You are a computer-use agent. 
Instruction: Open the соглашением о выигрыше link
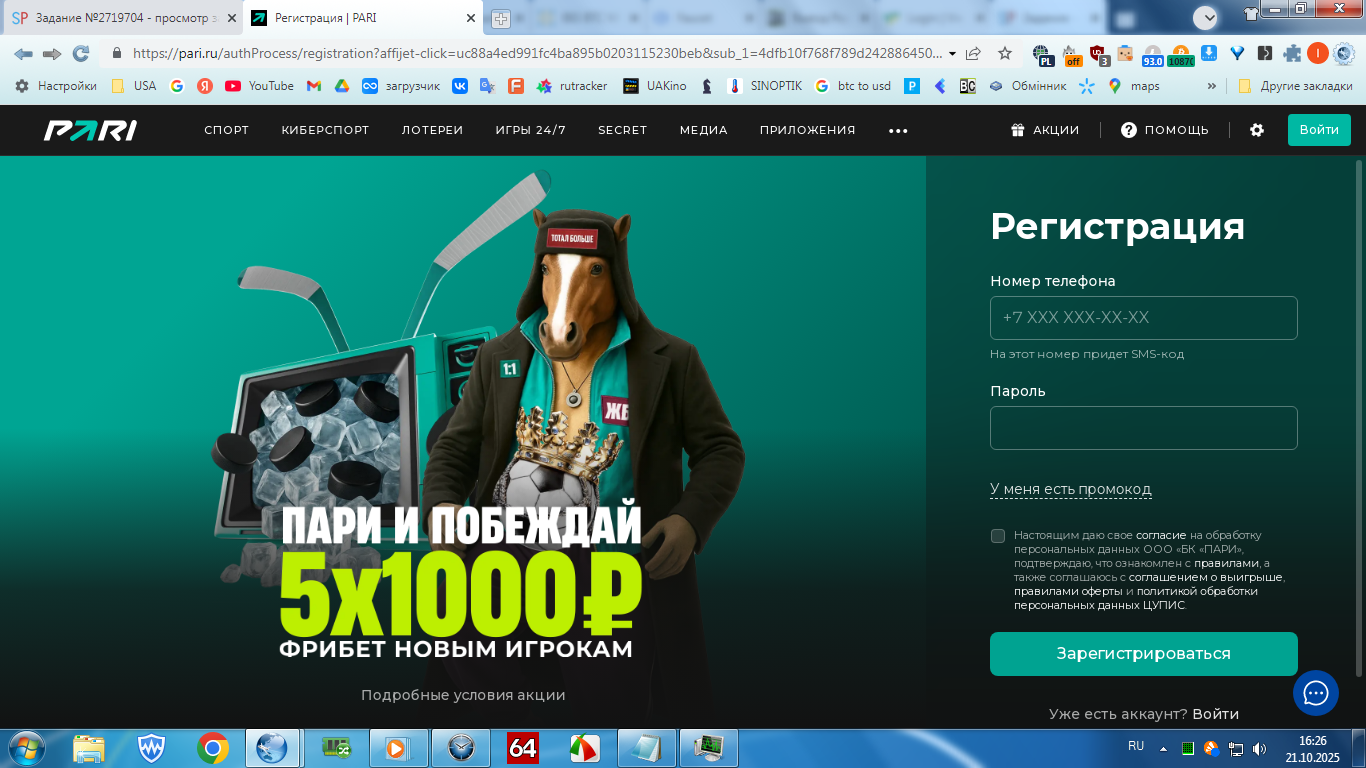pos(1206,577)
